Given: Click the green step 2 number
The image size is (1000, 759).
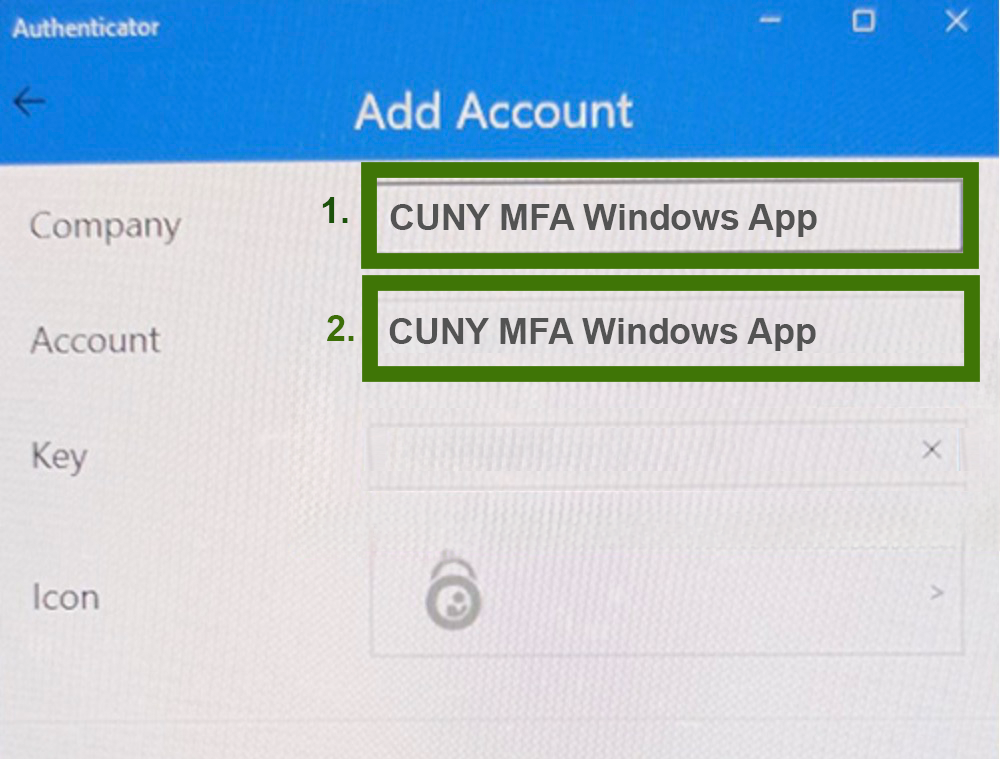Looking at the screenshot, I should [x=340, y=329].
